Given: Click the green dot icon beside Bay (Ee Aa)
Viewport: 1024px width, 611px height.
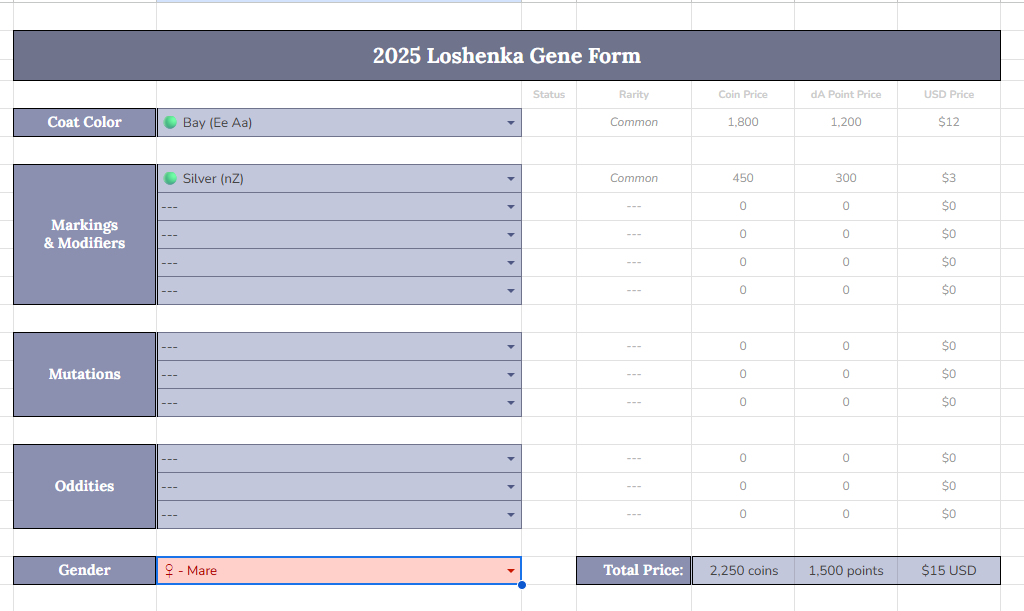Looking at the screenshot, I should coord(170,122).
